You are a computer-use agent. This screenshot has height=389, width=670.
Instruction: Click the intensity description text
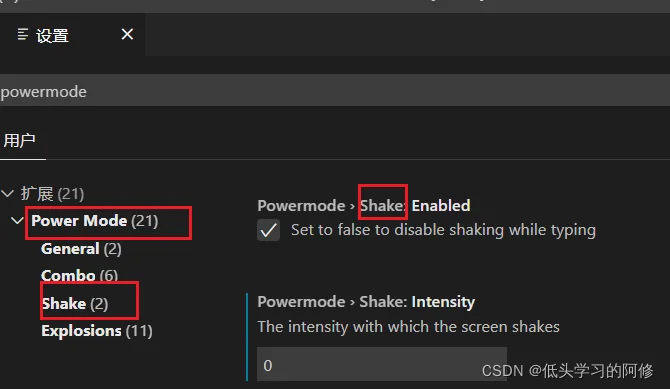click(x=408, y=327)
